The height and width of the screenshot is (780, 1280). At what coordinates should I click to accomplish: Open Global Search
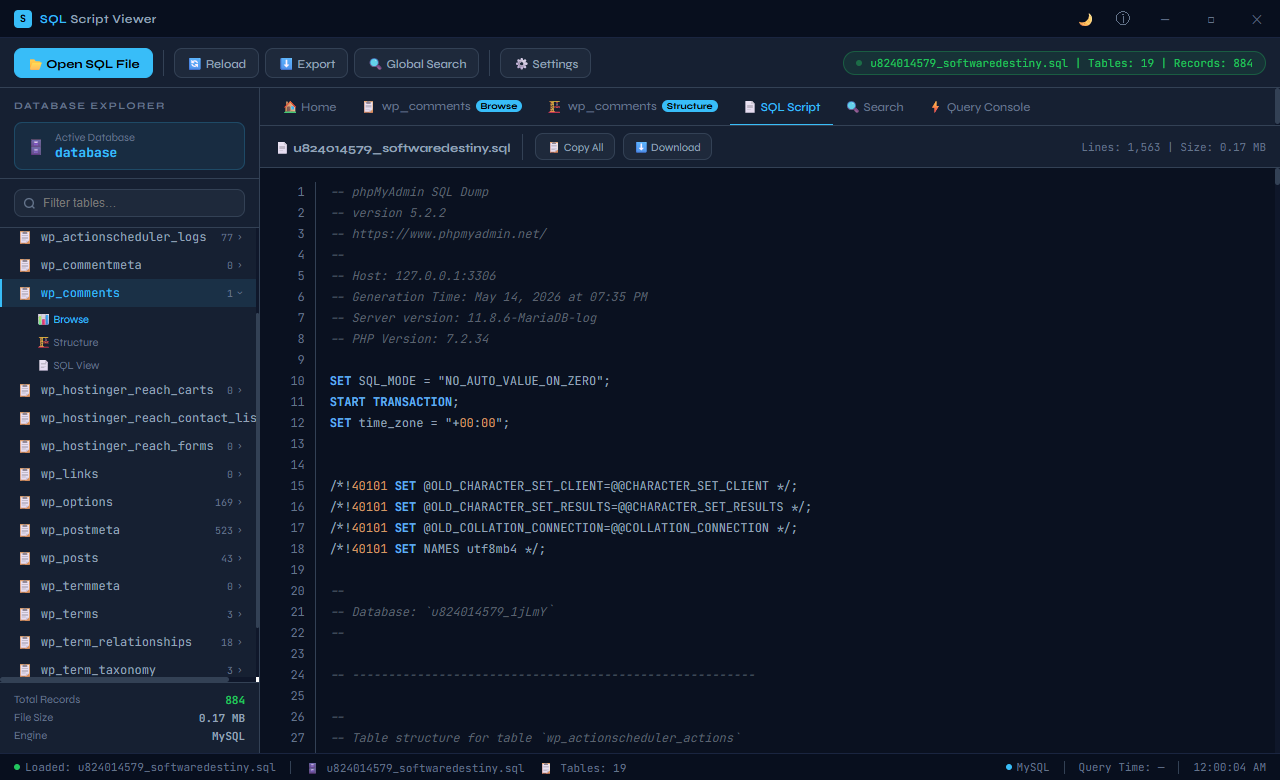coord(416,63)
